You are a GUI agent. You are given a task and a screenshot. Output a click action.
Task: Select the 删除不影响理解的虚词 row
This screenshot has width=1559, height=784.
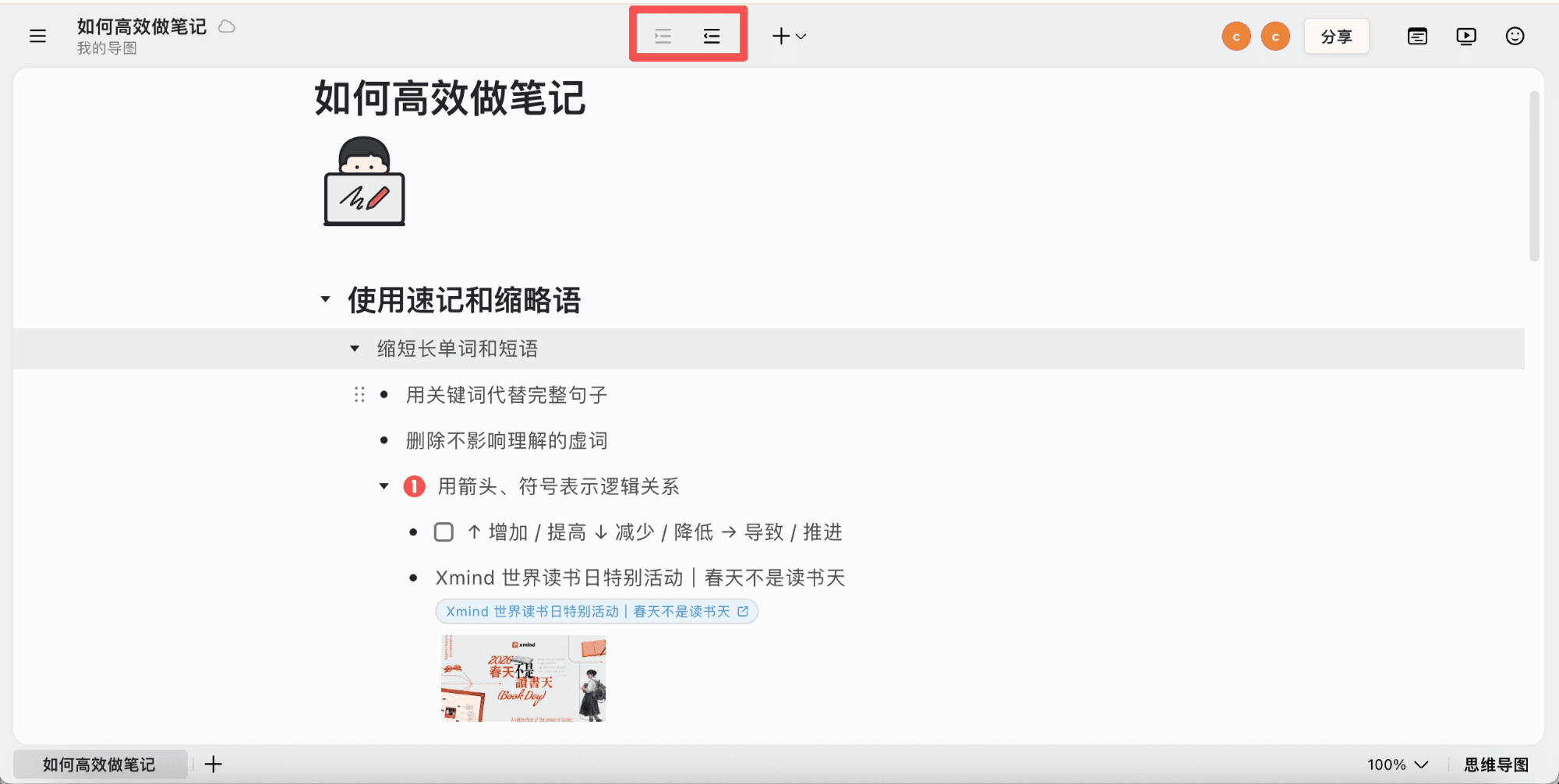507,441
